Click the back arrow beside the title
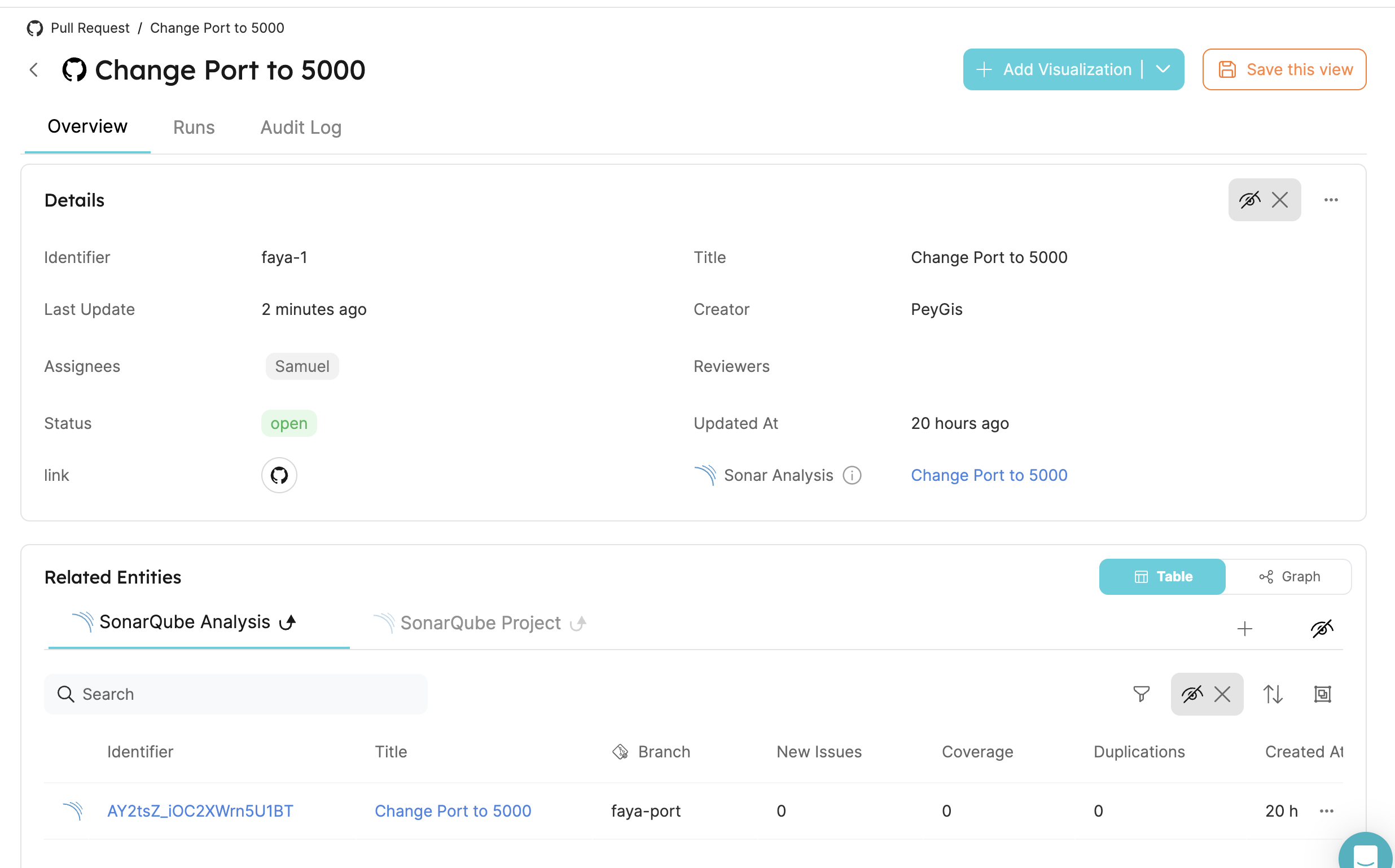This screenshot has width=1395, height=868. pos(34,70)
